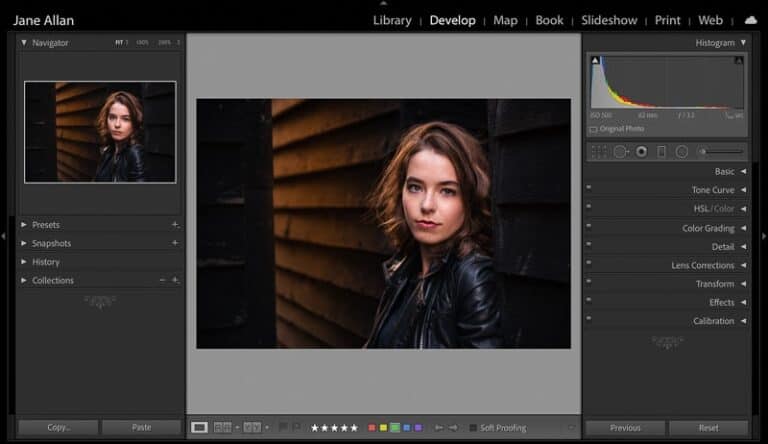Set Navigator zoom to 100%

[142, 43]
